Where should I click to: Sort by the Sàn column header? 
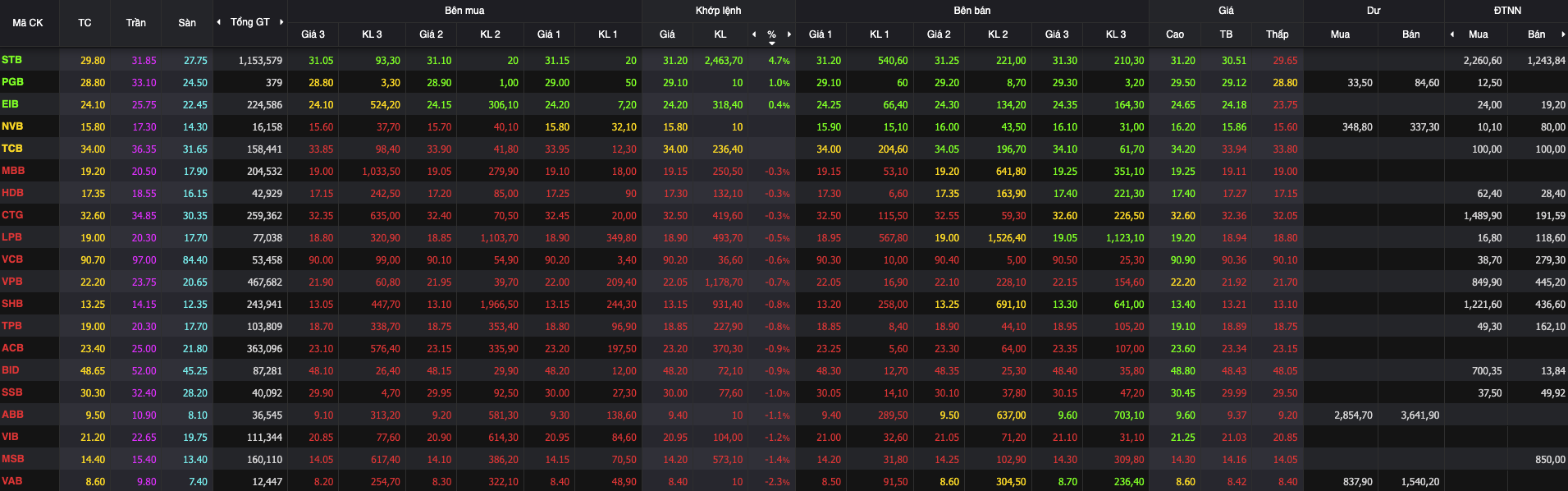187,23
